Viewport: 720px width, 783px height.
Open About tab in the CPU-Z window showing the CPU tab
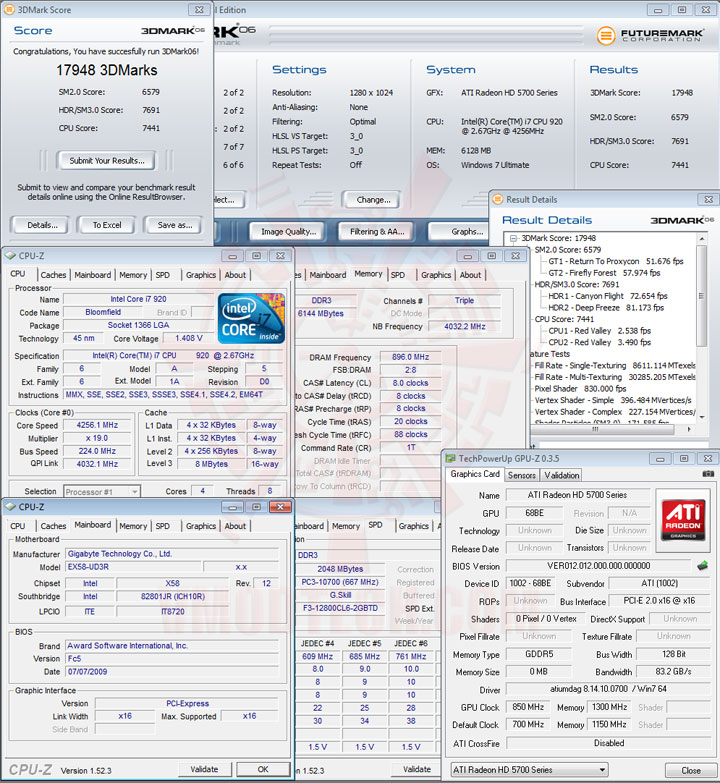point(235,275)
